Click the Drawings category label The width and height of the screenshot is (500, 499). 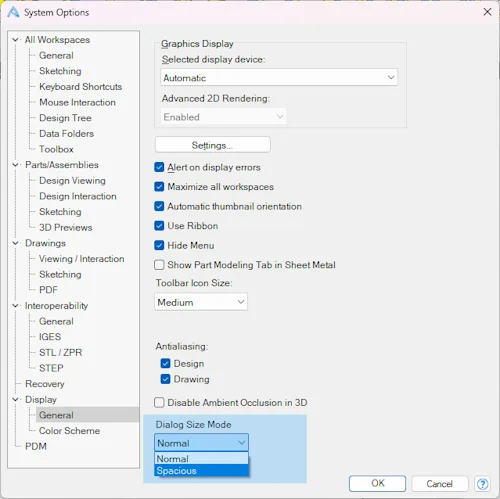pyautogui.click(x=45, y=243)
